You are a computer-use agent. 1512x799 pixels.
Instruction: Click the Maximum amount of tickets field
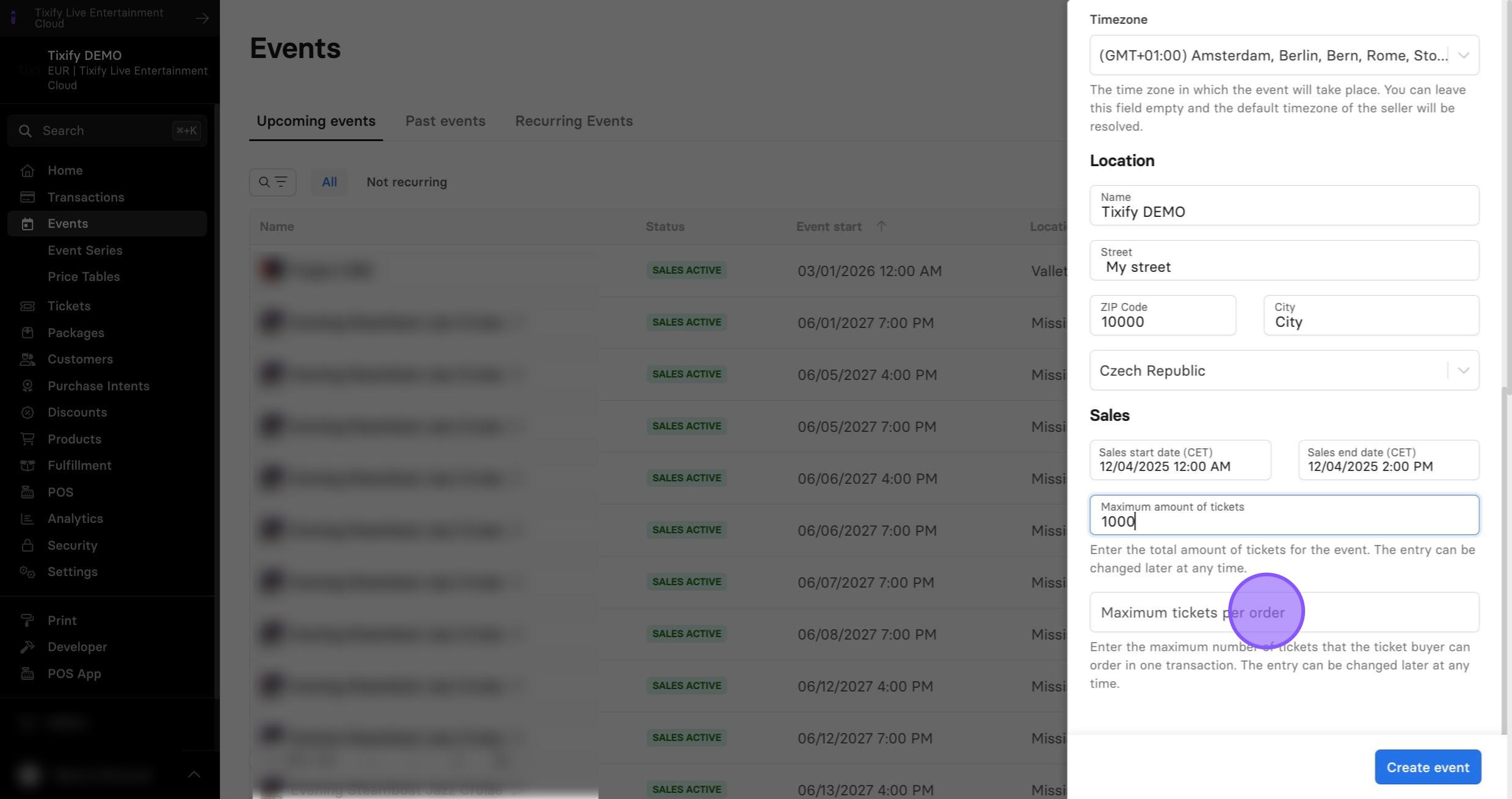point(1284,515)
